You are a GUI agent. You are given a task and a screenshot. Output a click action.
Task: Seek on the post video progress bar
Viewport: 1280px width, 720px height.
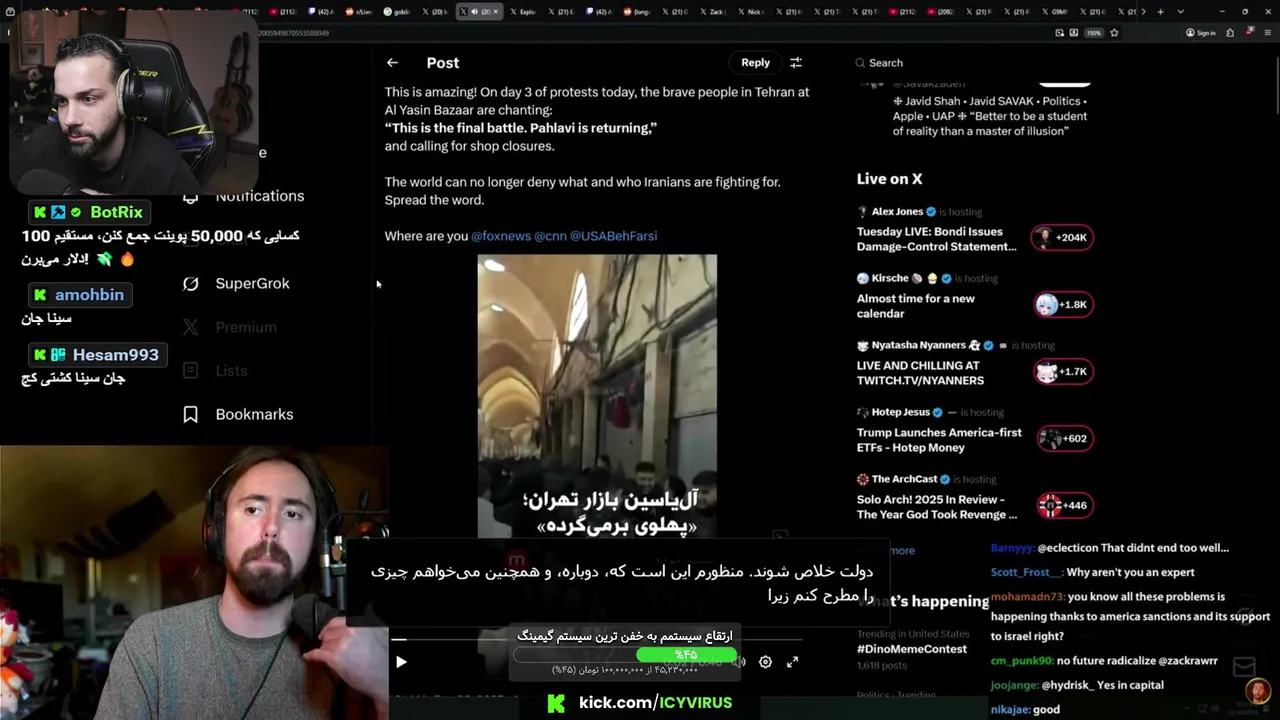597,639
